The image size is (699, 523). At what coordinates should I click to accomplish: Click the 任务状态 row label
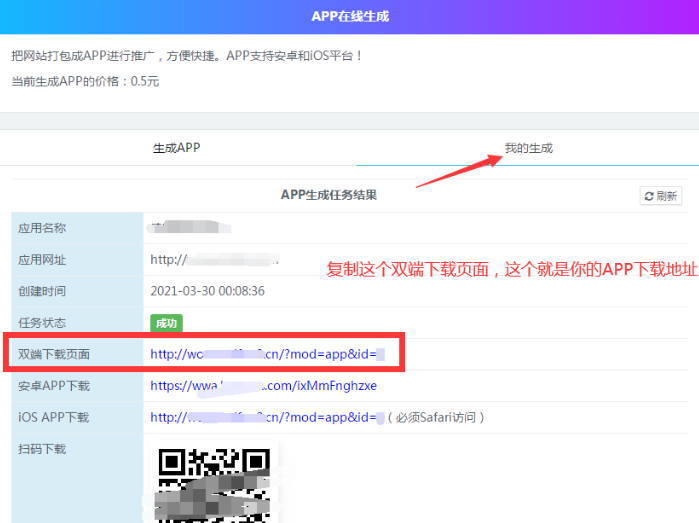(x=42, y=323)
